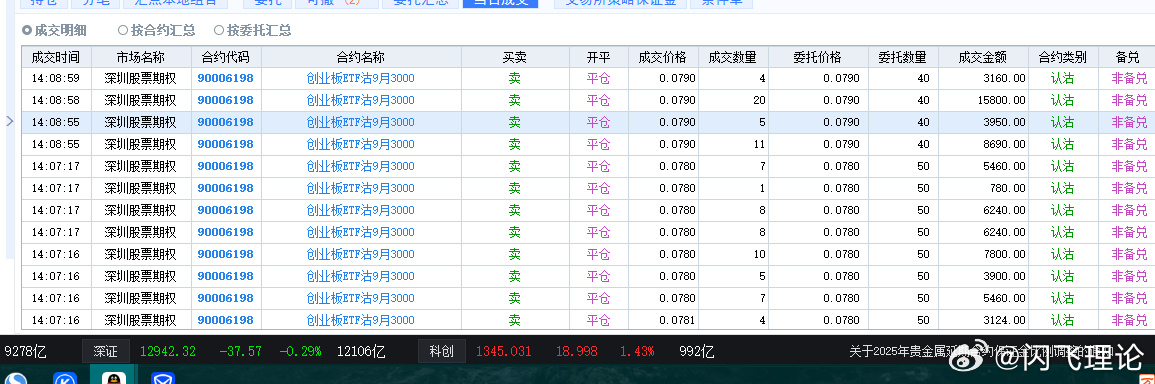Click the 卖 cell in the 3900.00 row
Viewport: 1155px width, 384px height.
click(515, 277)
